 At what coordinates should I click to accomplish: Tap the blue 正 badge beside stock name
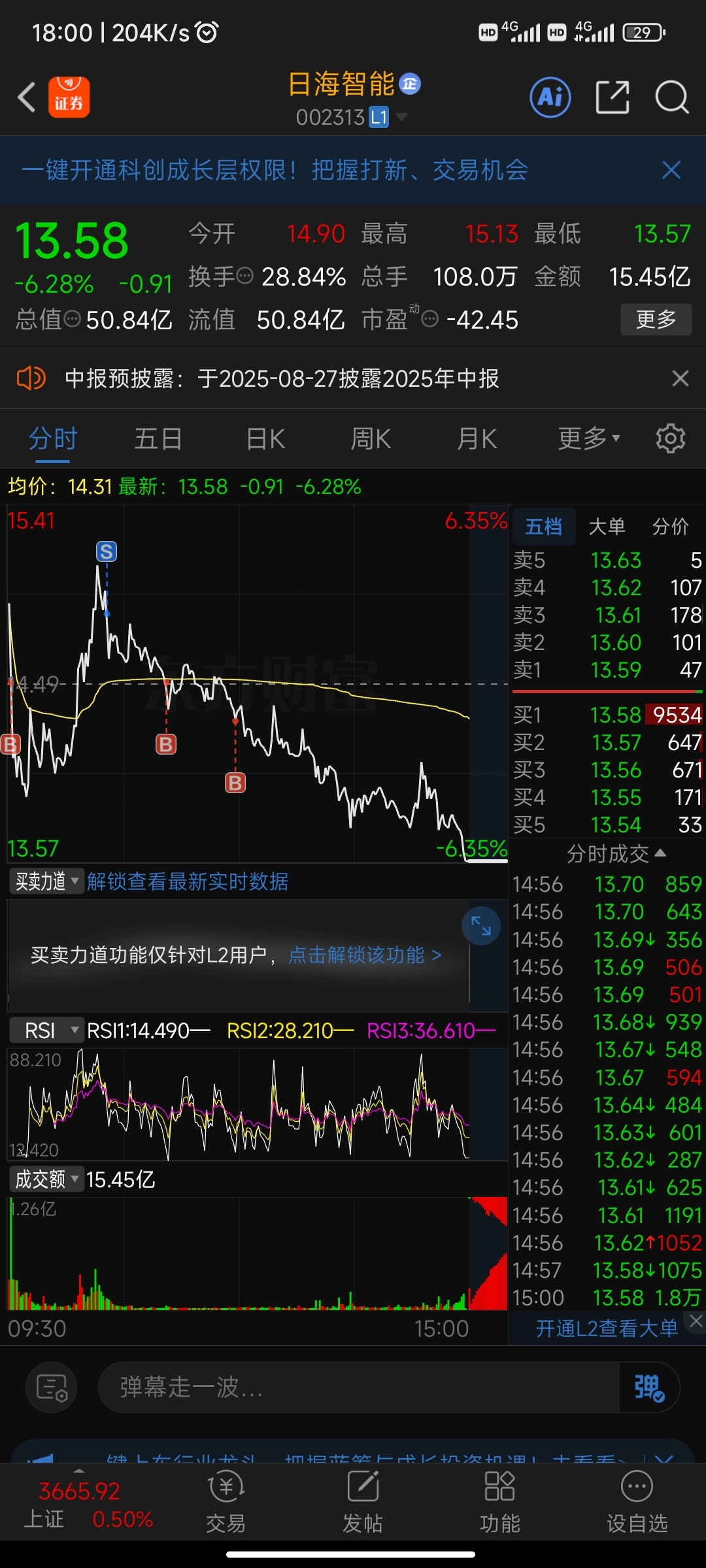click(x=410, y=84)
